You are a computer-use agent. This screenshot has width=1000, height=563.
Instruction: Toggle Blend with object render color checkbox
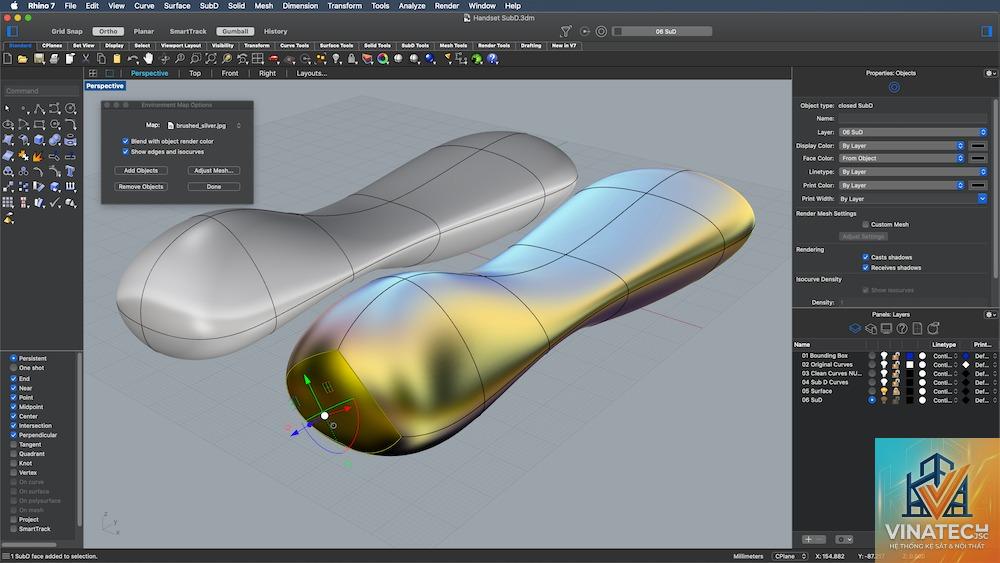(126, 142)
